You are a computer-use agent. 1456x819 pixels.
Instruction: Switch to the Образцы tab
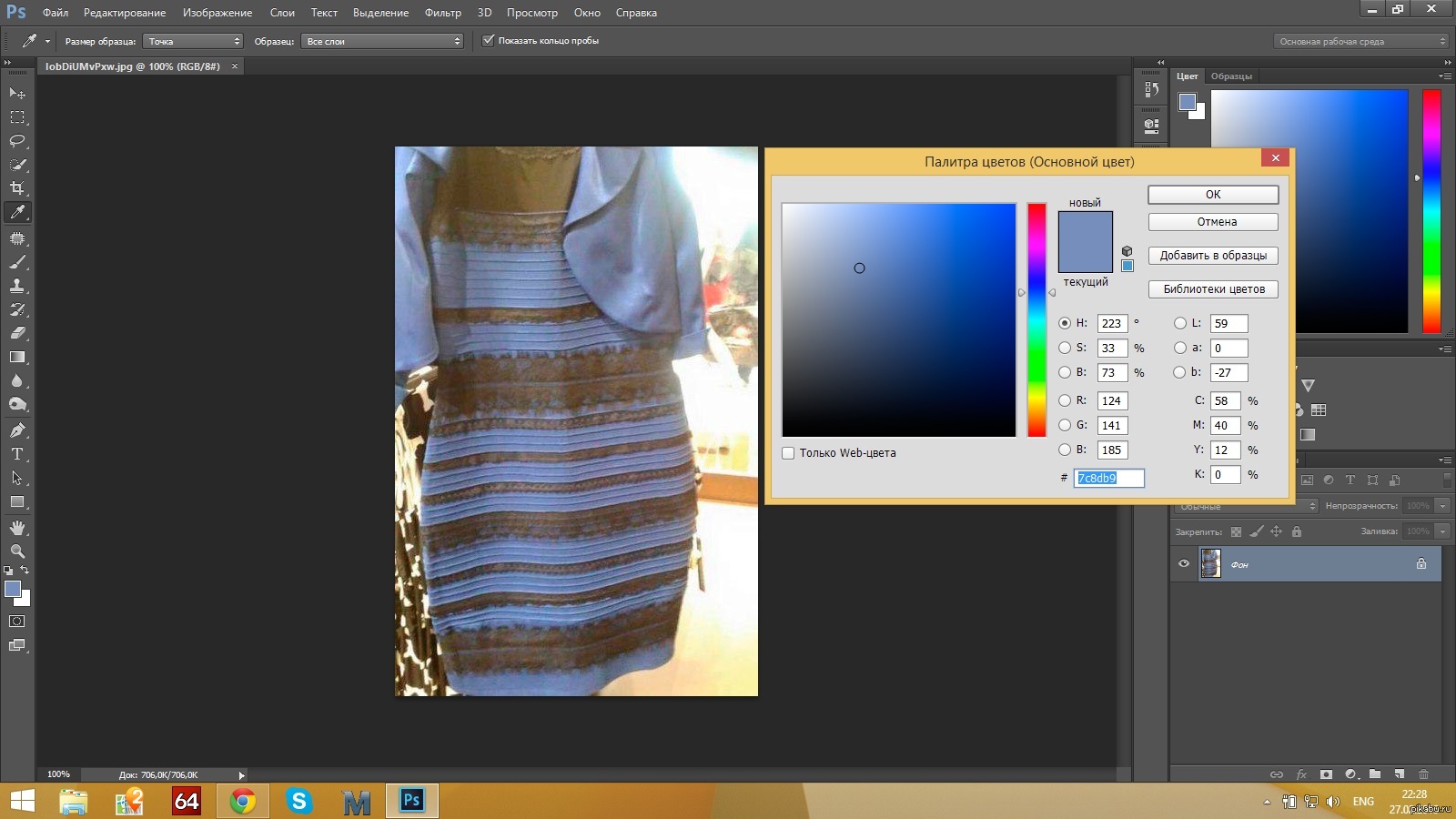tap(1231, 76)
